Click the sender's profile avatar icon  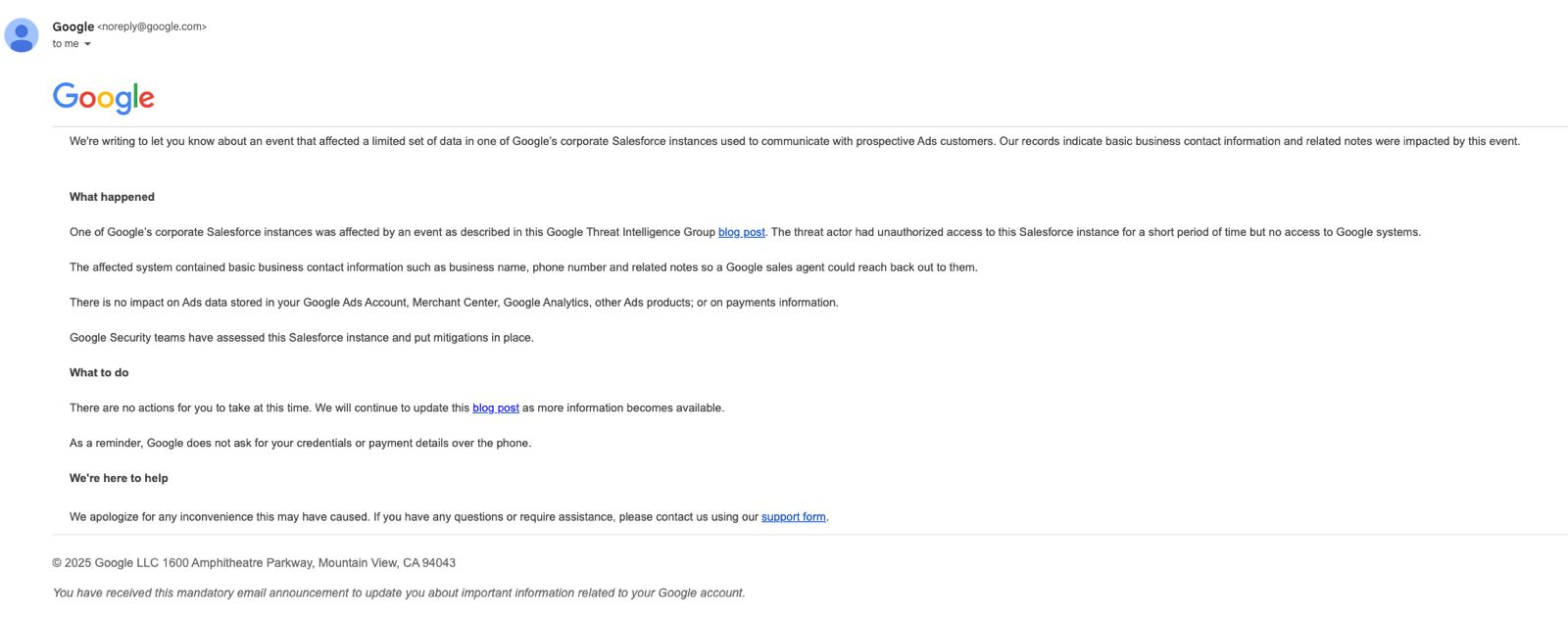(x=22, y=35)
